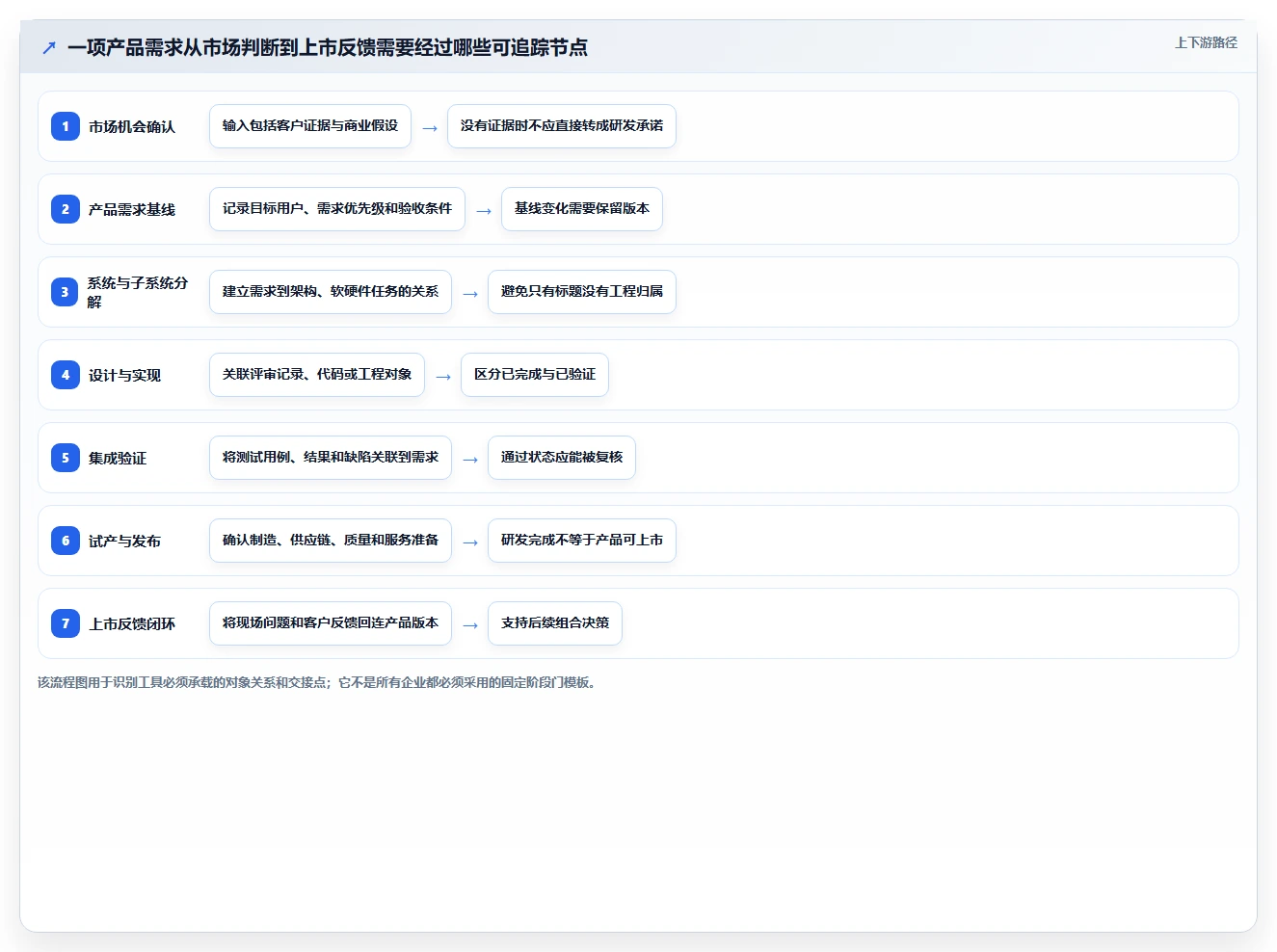Click the 确认制造、供应链、质量和服务准备 box
This screenshot has width=1277, height=952.
tap(331, 541)
